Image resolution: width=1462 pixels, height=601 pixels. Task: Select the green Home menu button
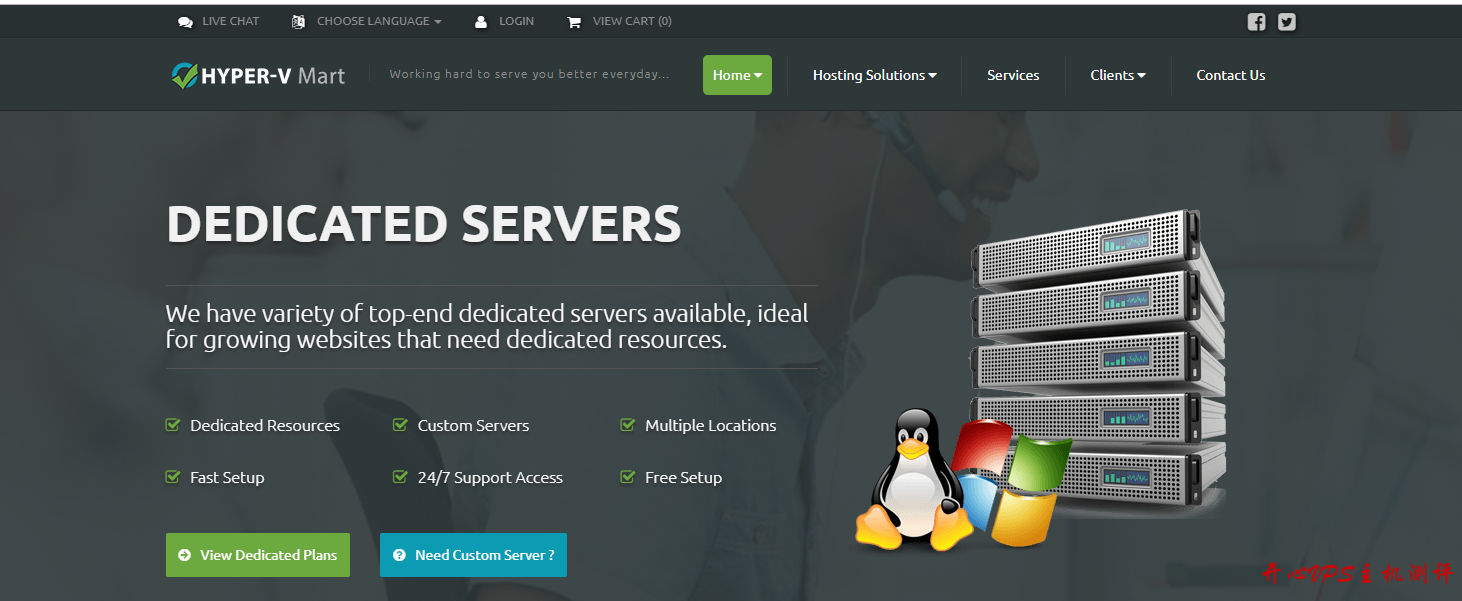tap(737, 75)
